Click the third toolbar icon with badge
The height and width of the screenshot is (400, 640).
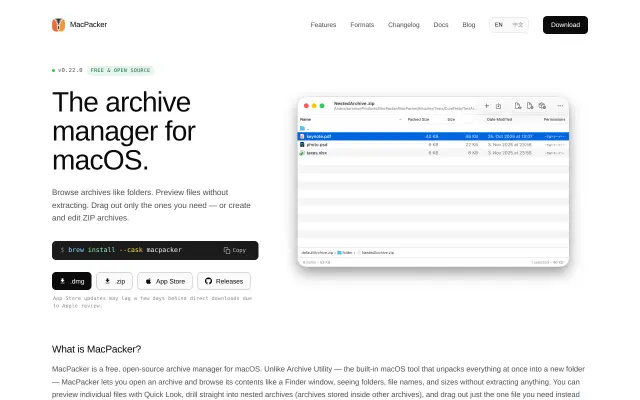click(542, 106)
